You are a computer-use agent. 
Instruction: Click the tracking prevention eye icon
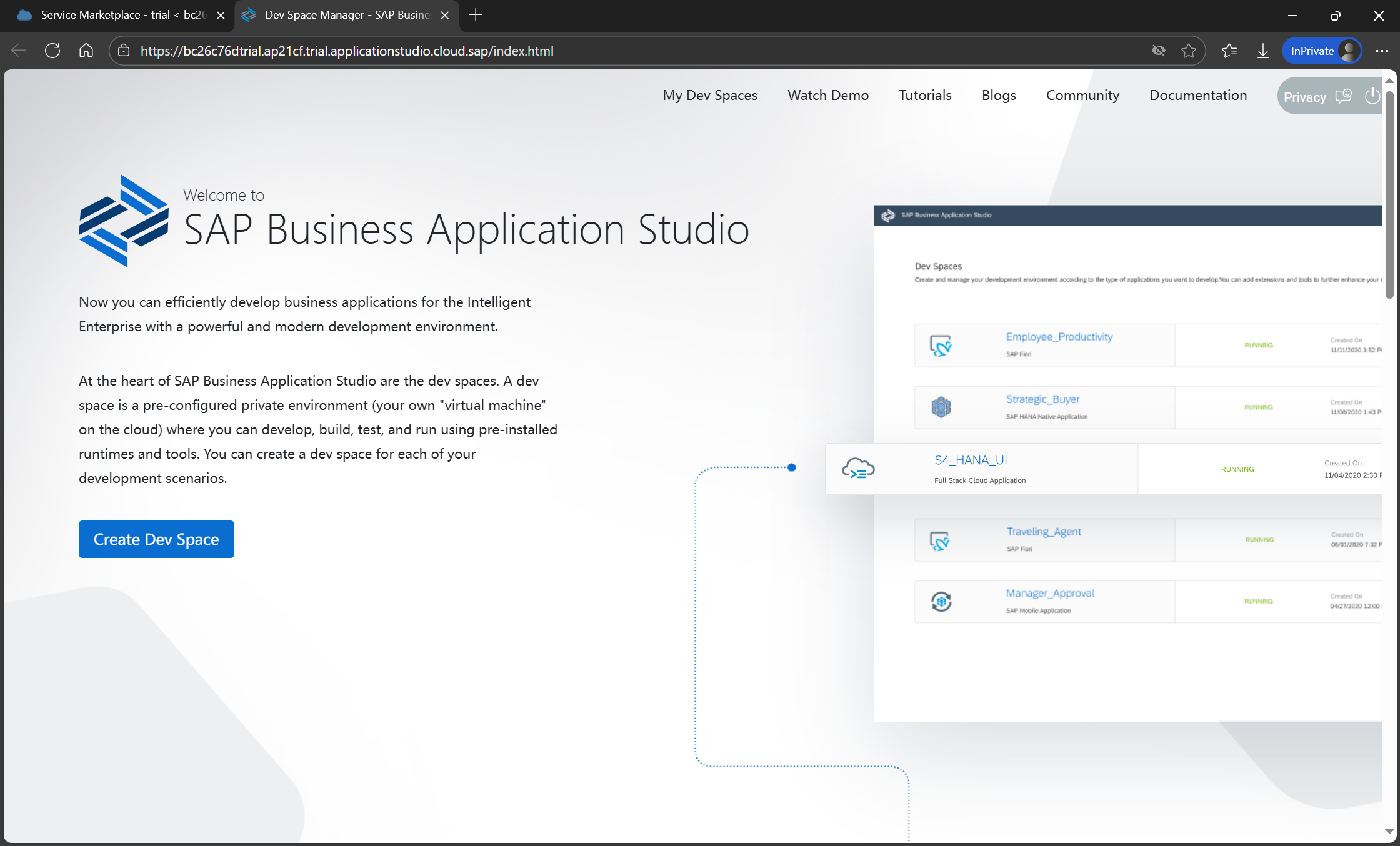point(1158,51)
